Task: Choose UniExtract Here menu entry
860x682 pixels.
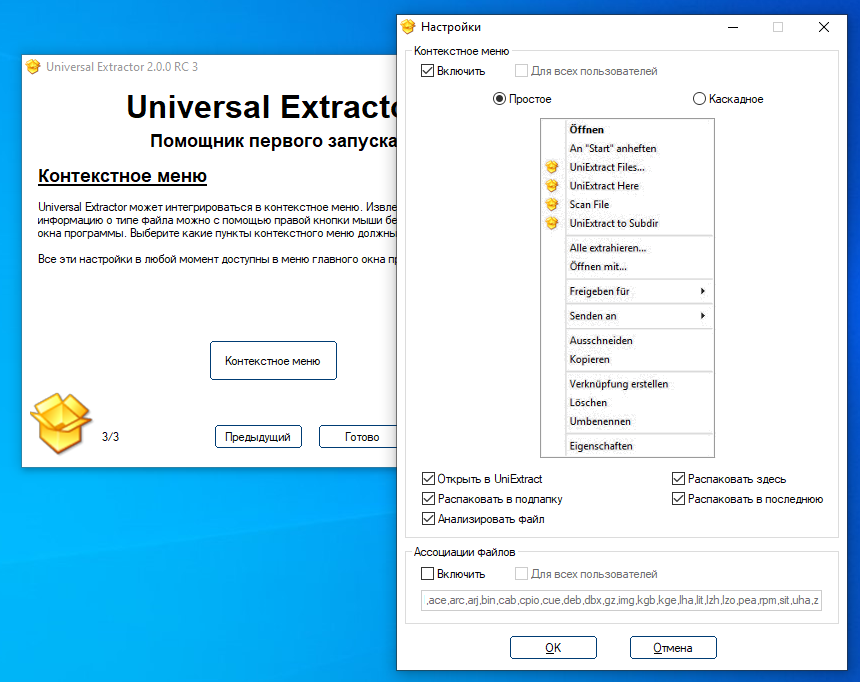Action: point(604,185)
